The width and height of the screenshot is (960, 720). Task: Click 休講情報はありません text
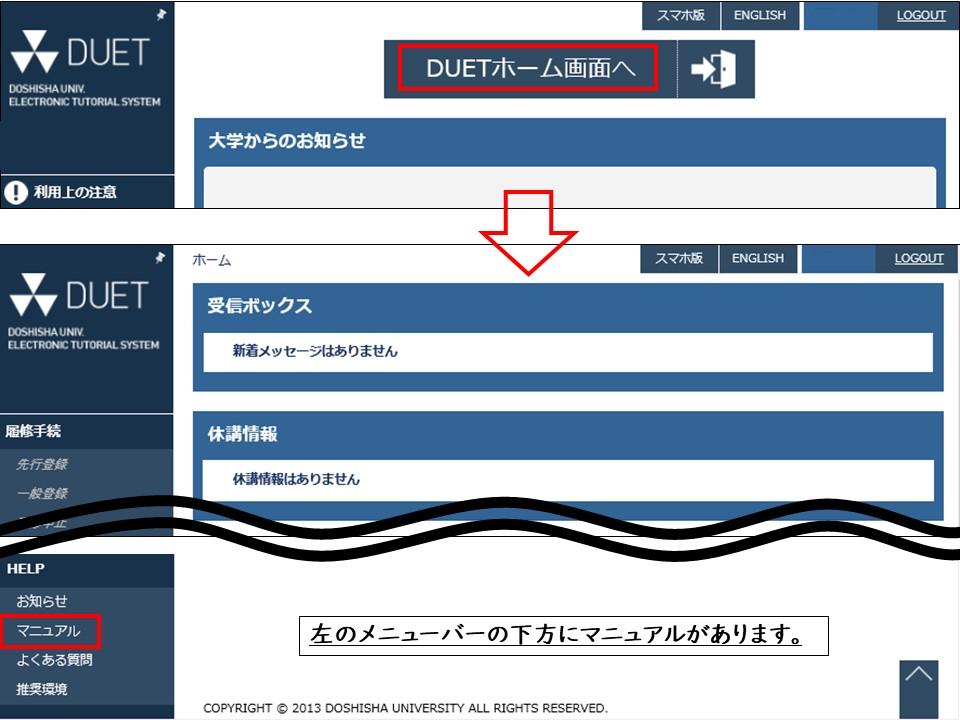296,479
